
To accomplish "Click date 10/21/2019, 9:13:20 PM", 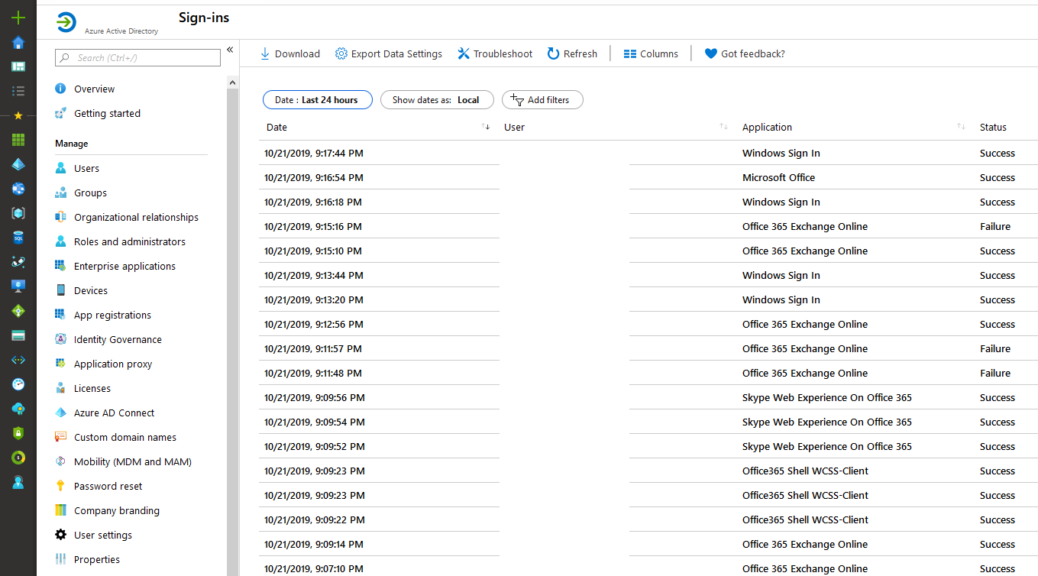I will coord(313,300).
